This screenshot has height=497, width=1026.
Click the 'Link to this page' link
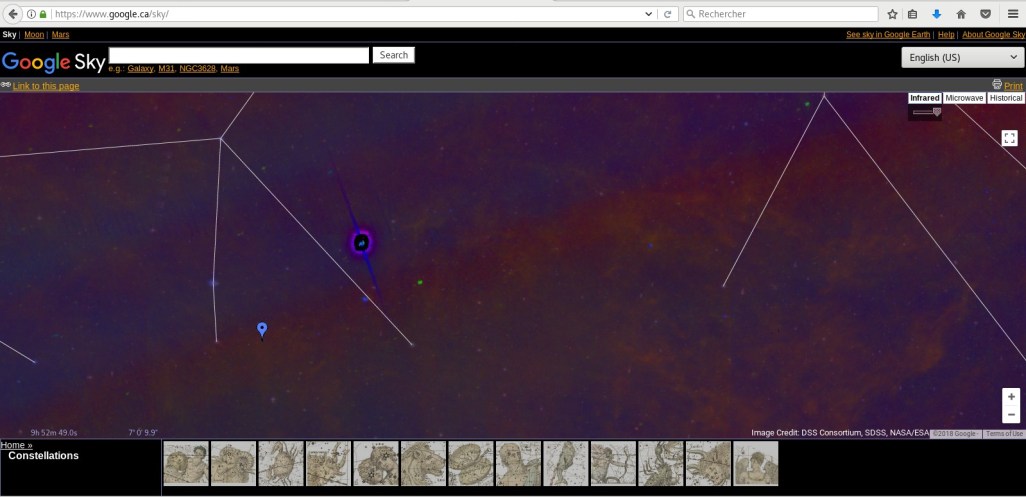tap(46, 86)
